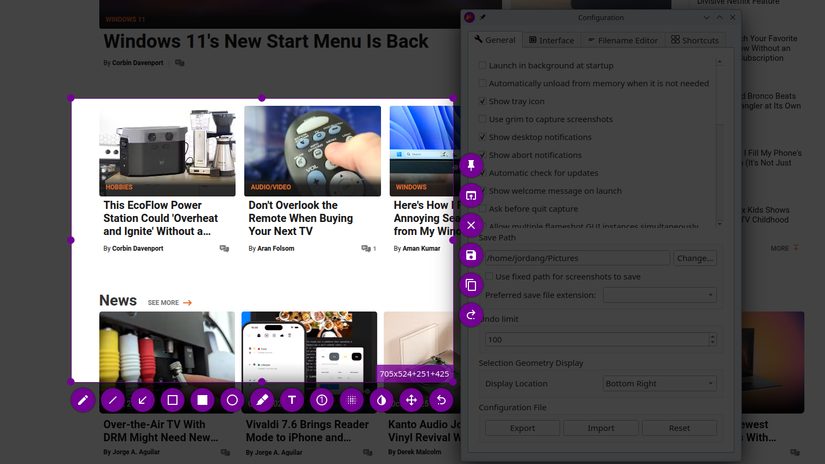Select the Circle counter tool
This screenshot has height=464, width=825.
click(x=322, y=400)
